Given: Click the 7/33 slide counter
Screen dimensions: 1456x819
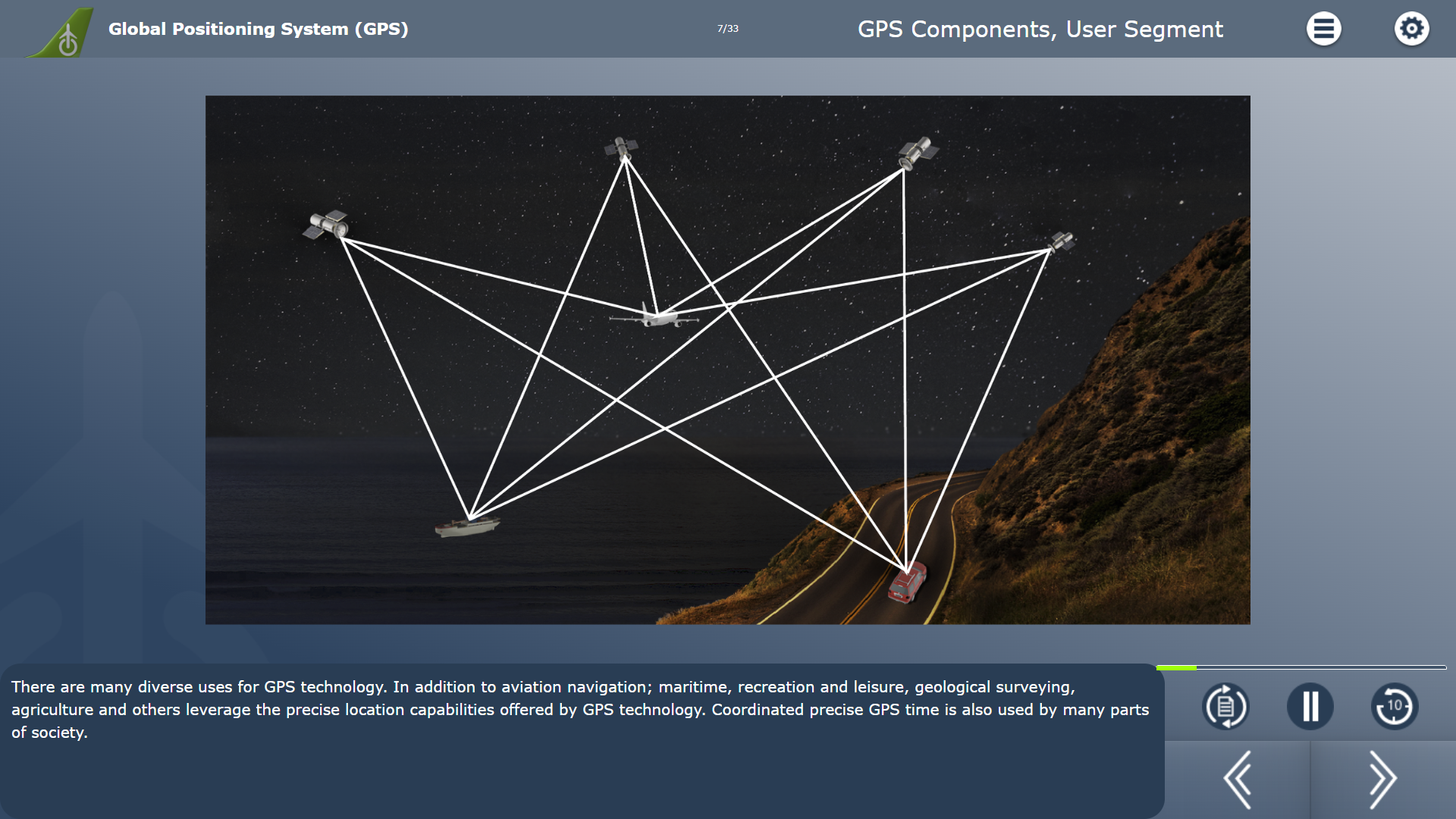Looking at the screenshot, I should click(x=727, y=29).
